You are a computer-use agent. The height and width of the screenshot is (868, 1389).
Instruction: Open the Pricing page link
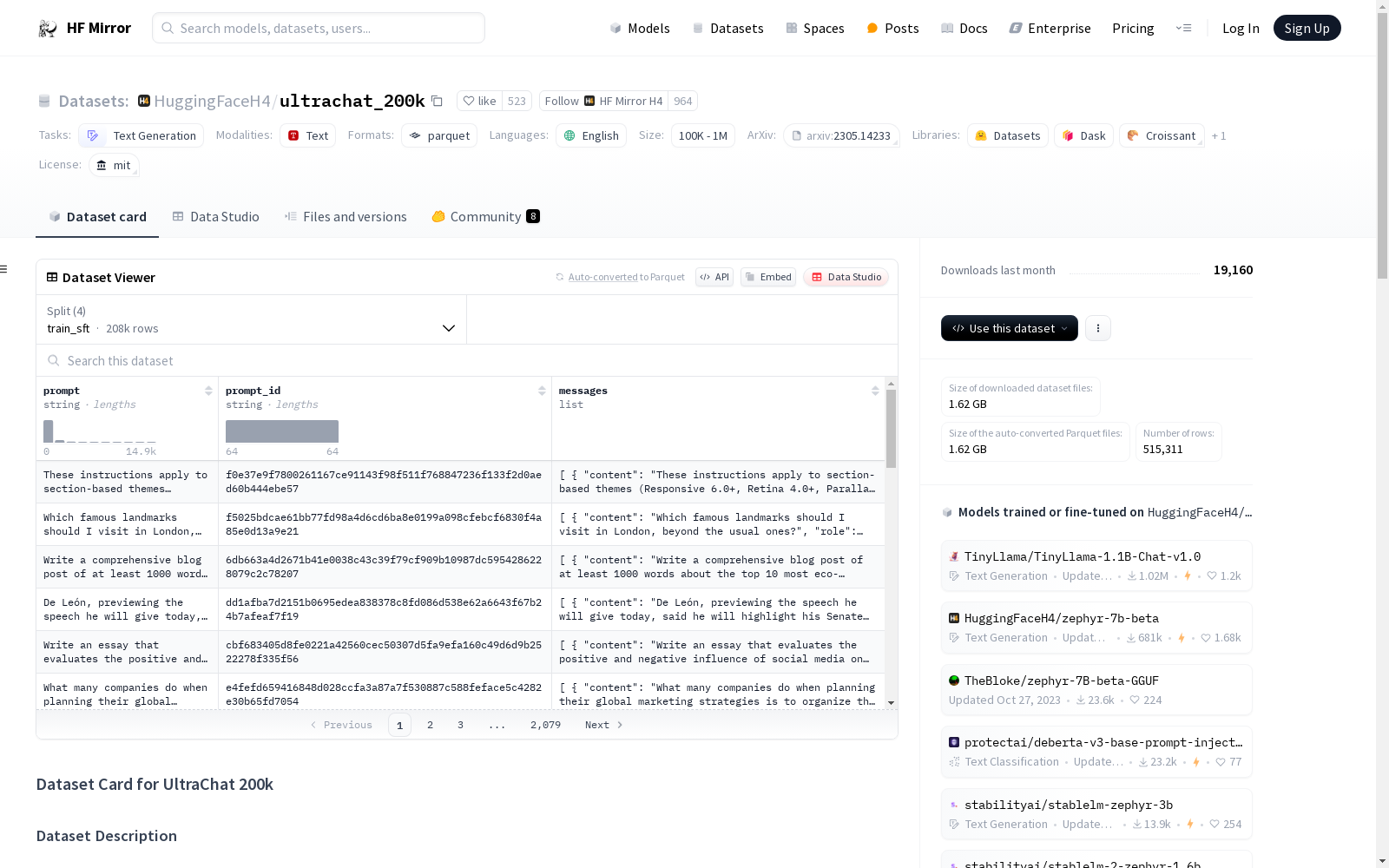[x=1133, y=28]
